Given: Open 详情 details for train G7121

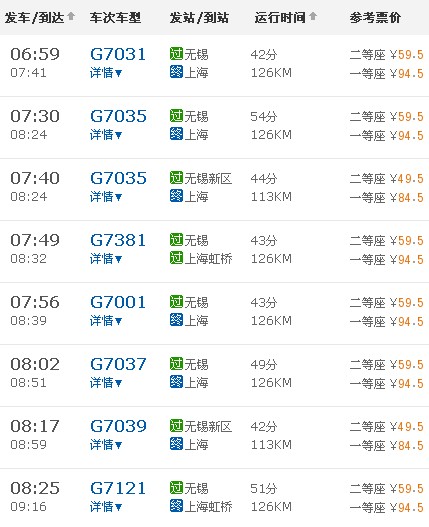Looking at the screenshot, I should (x=106, y=506).
